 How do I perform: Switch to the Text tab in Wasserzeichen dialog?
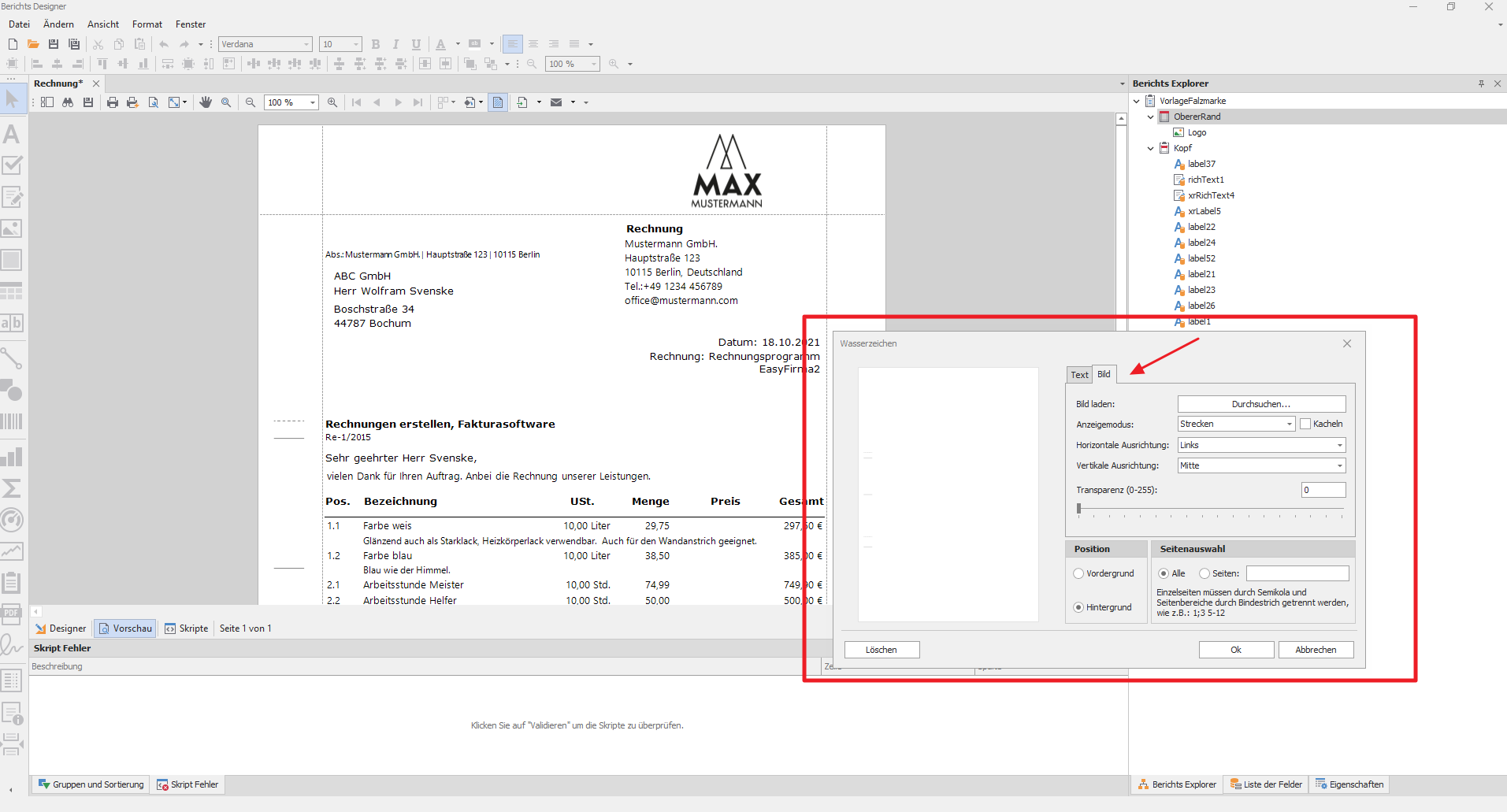tap(1079, 375)
